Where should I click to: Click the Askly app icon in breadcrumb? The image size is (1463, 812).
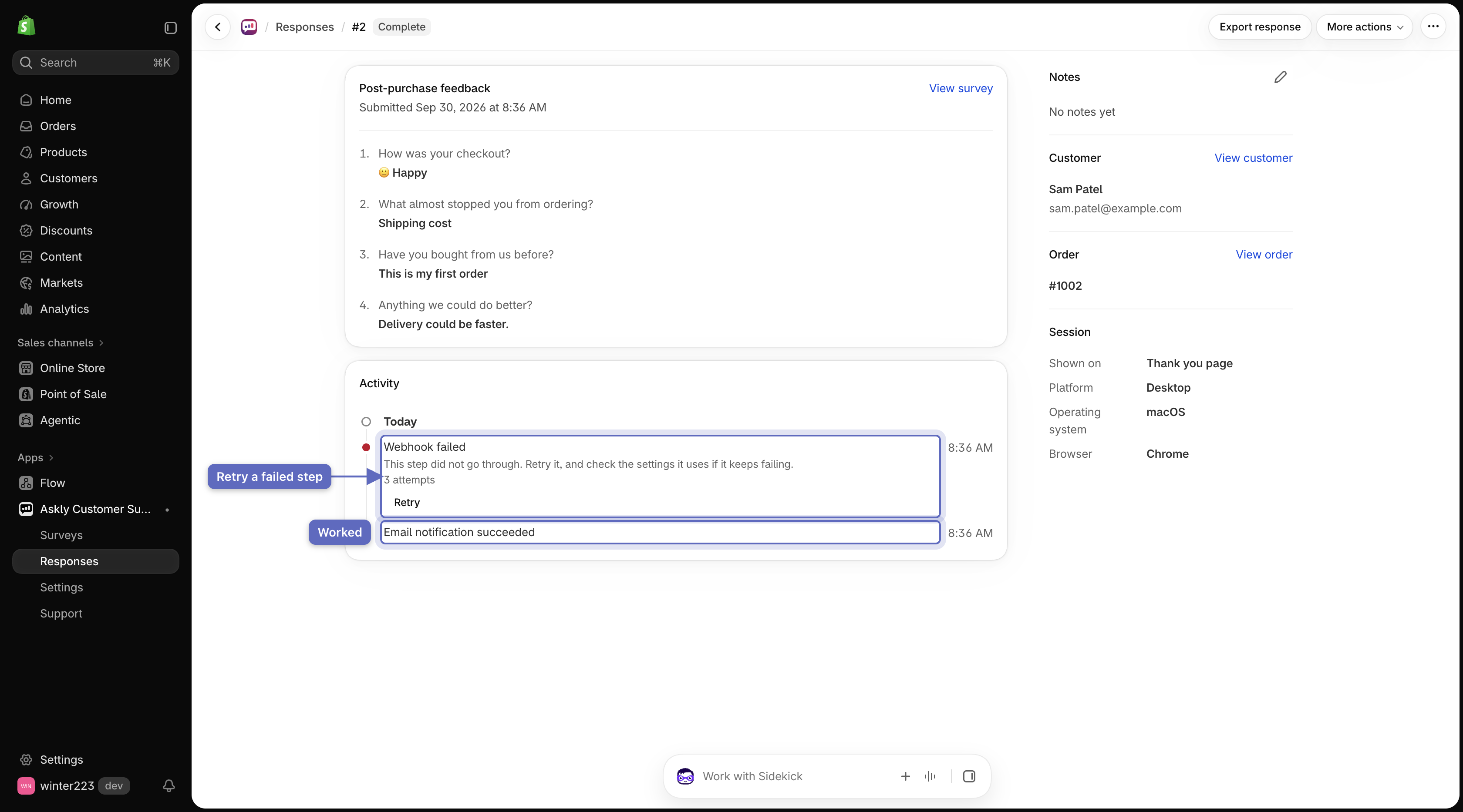pyautogui.click(x=249, y=27)
